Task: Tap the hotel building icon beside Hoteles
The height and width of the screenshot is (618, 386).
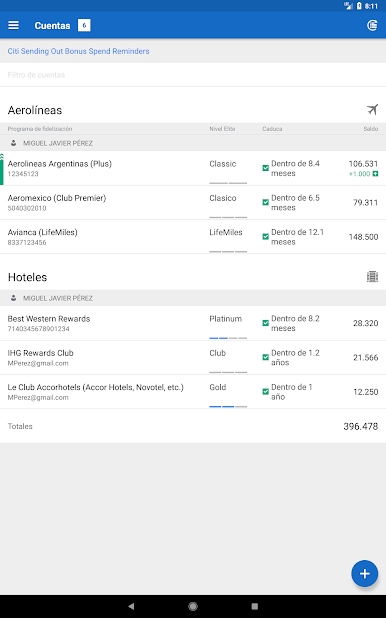Action: coord(372,277)
